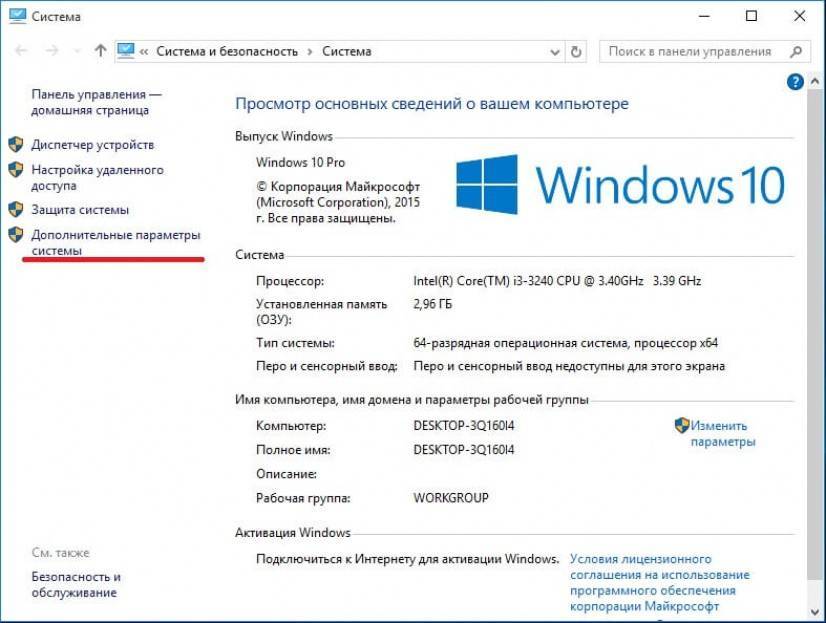
Task: Open recent locations dropdown next to forward arrow
Action: [x=77, y=52]
